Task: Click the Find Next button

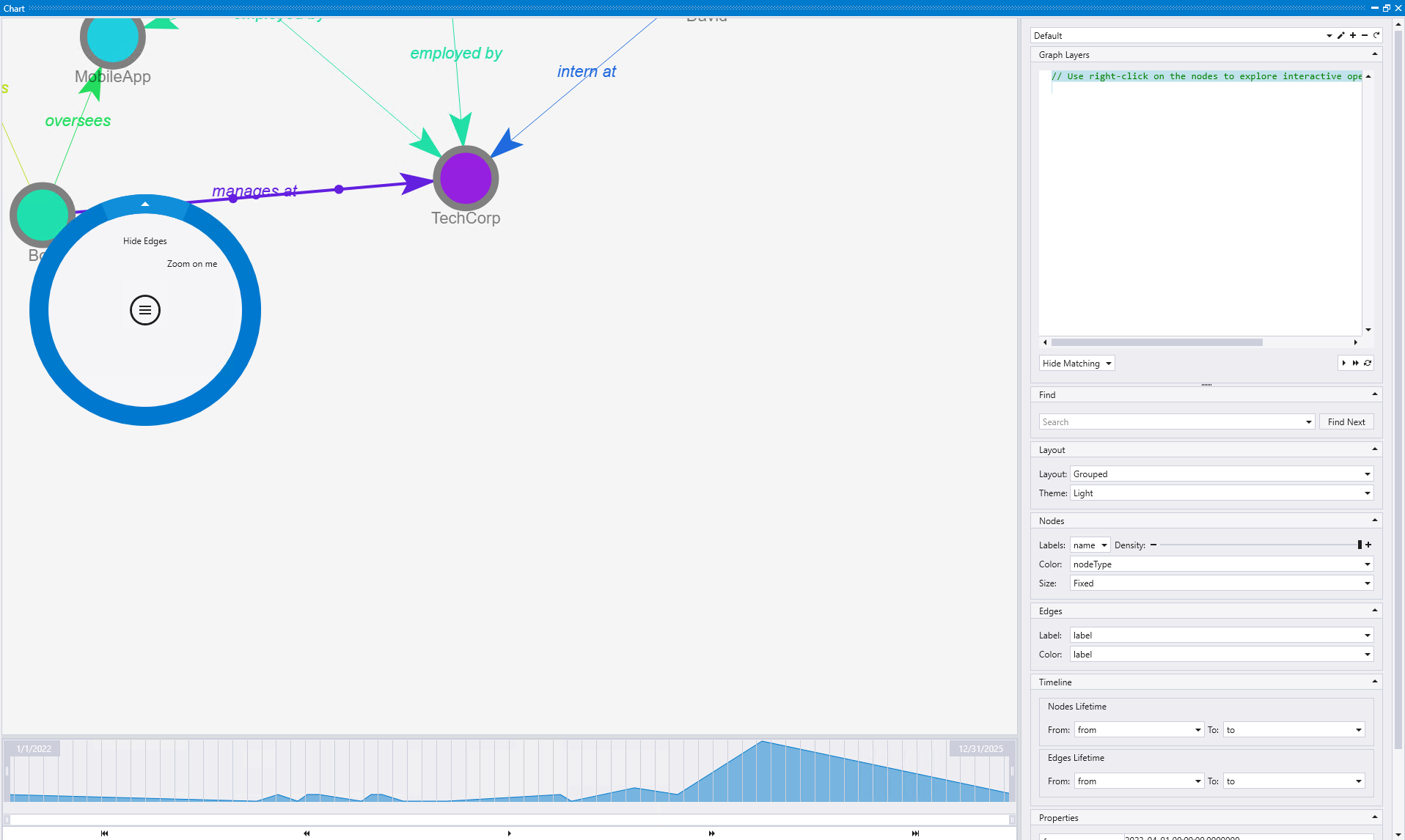Action: click(1346, 421)
